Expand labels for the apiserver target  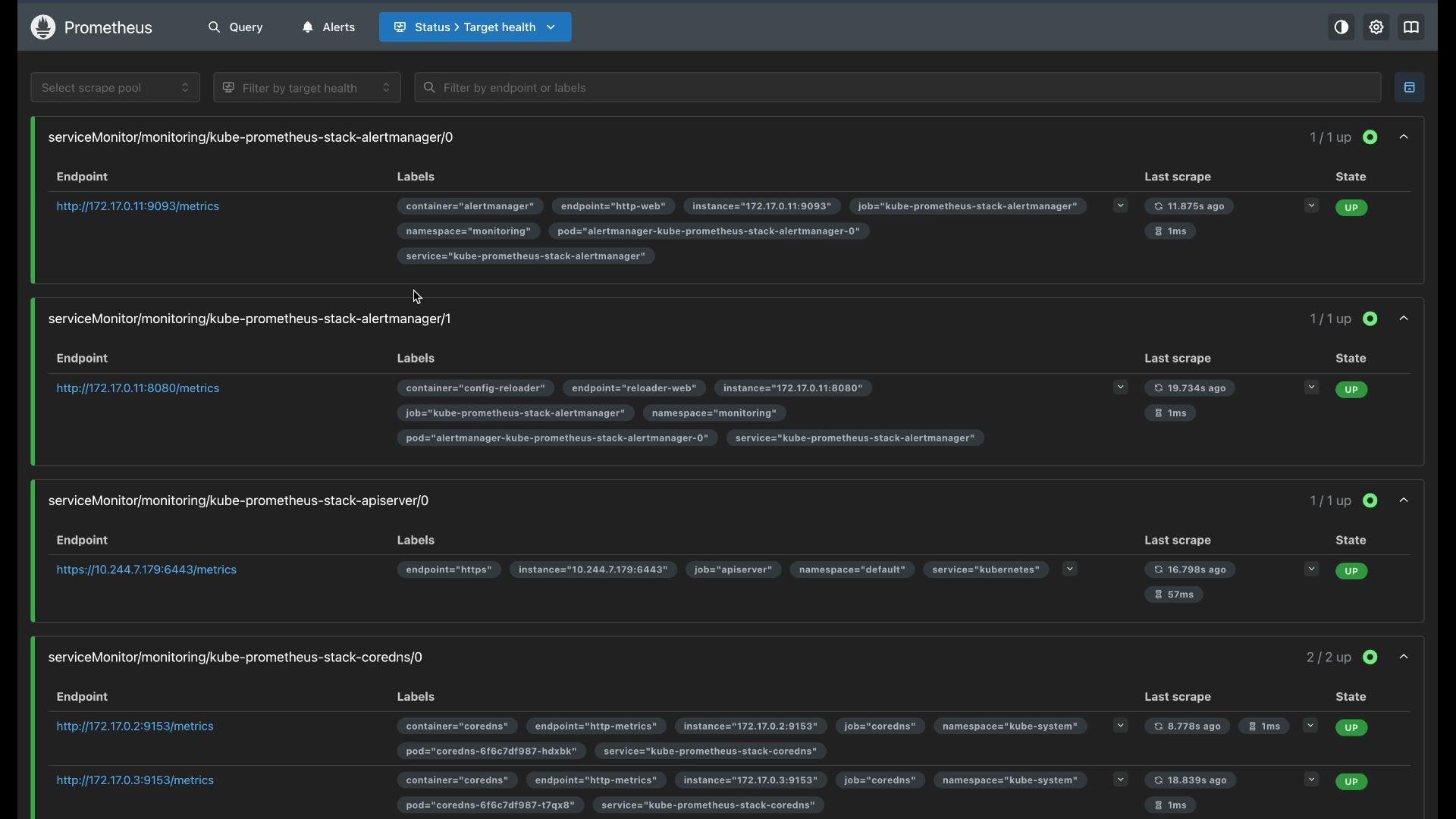tap(1070, 570)
